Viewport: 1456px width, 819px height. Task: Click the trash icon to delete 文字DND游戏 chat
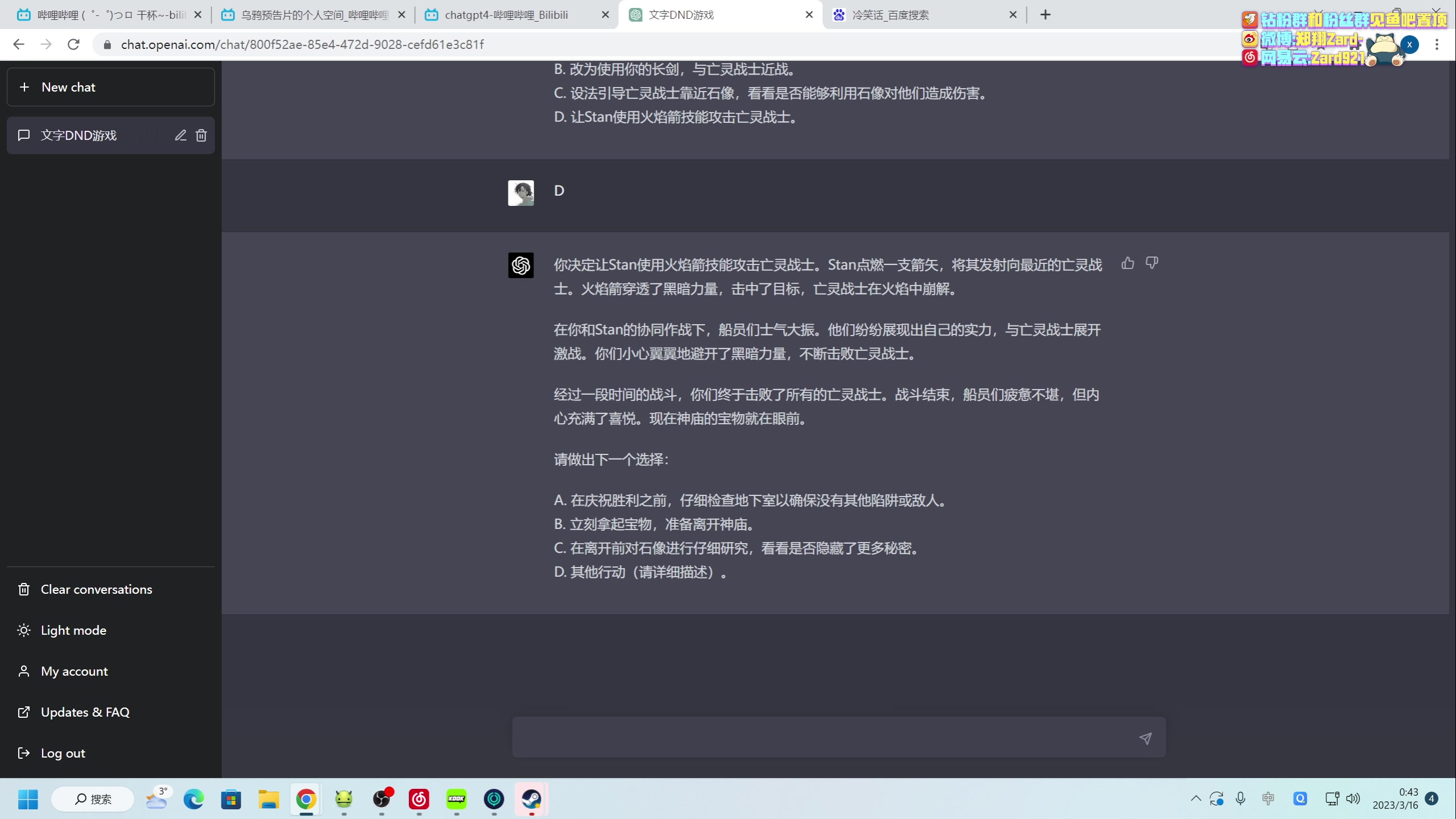click(x=201, y=135)
